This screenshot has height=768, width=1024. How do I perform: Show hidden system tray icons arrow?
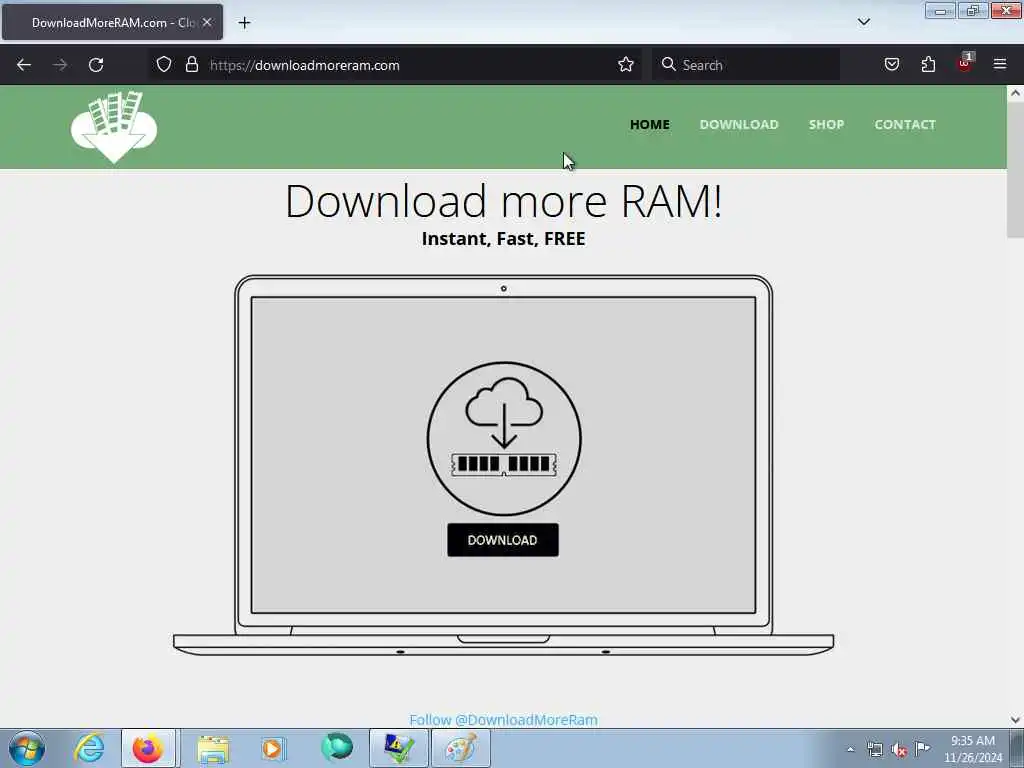(850, 749)
